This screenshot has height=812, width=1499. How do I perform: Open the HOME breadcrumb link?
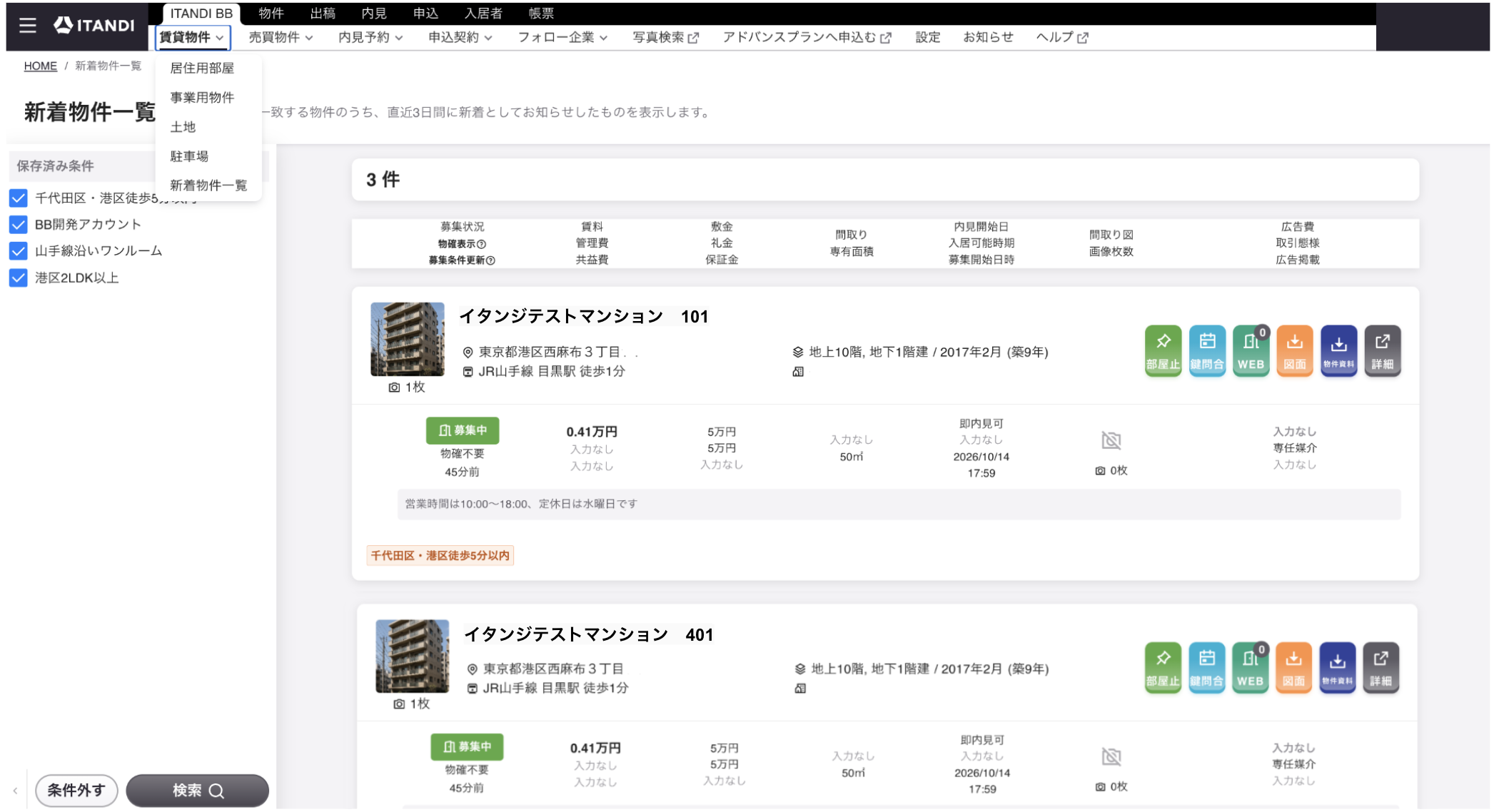click(x=40, y=66)
